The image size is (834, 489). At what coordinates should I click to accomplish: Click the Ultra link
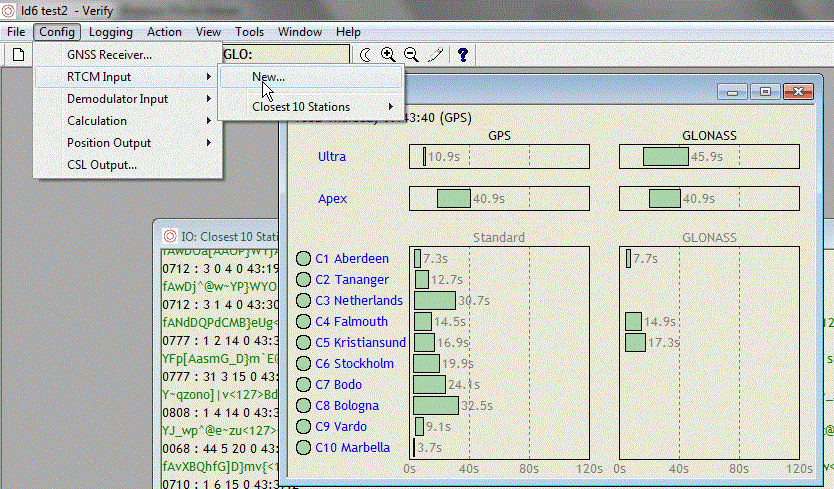(332, 156)
